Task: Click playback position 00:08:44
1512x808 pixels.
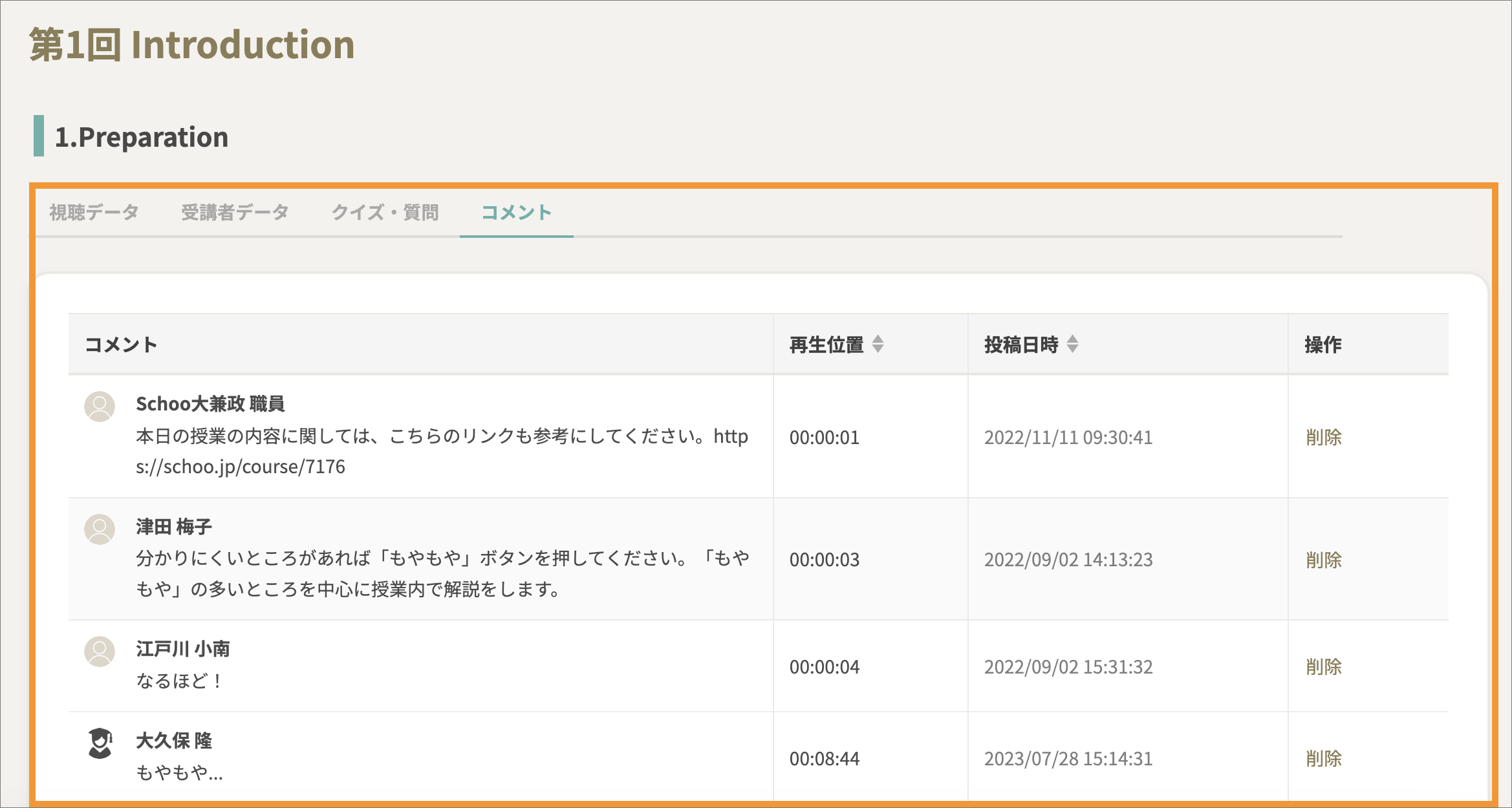Action: (825, 758)
